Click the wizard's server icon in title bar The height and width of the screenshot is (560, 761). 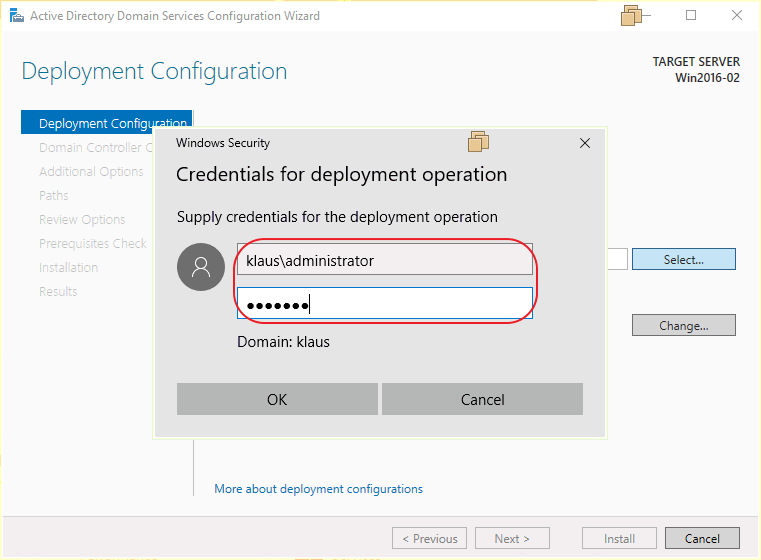point(16,16)
